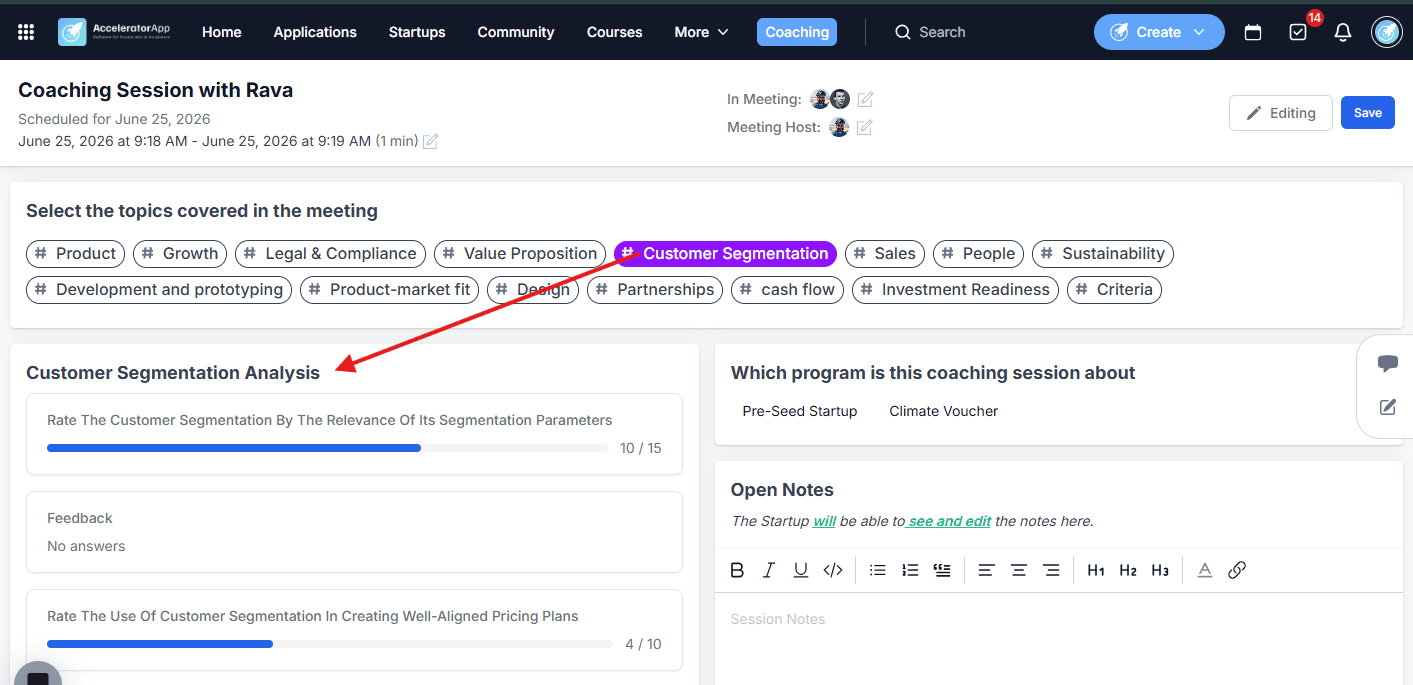Click the segmentation parameters rating bar
The image size is (1413, 685).
[327, 448]
